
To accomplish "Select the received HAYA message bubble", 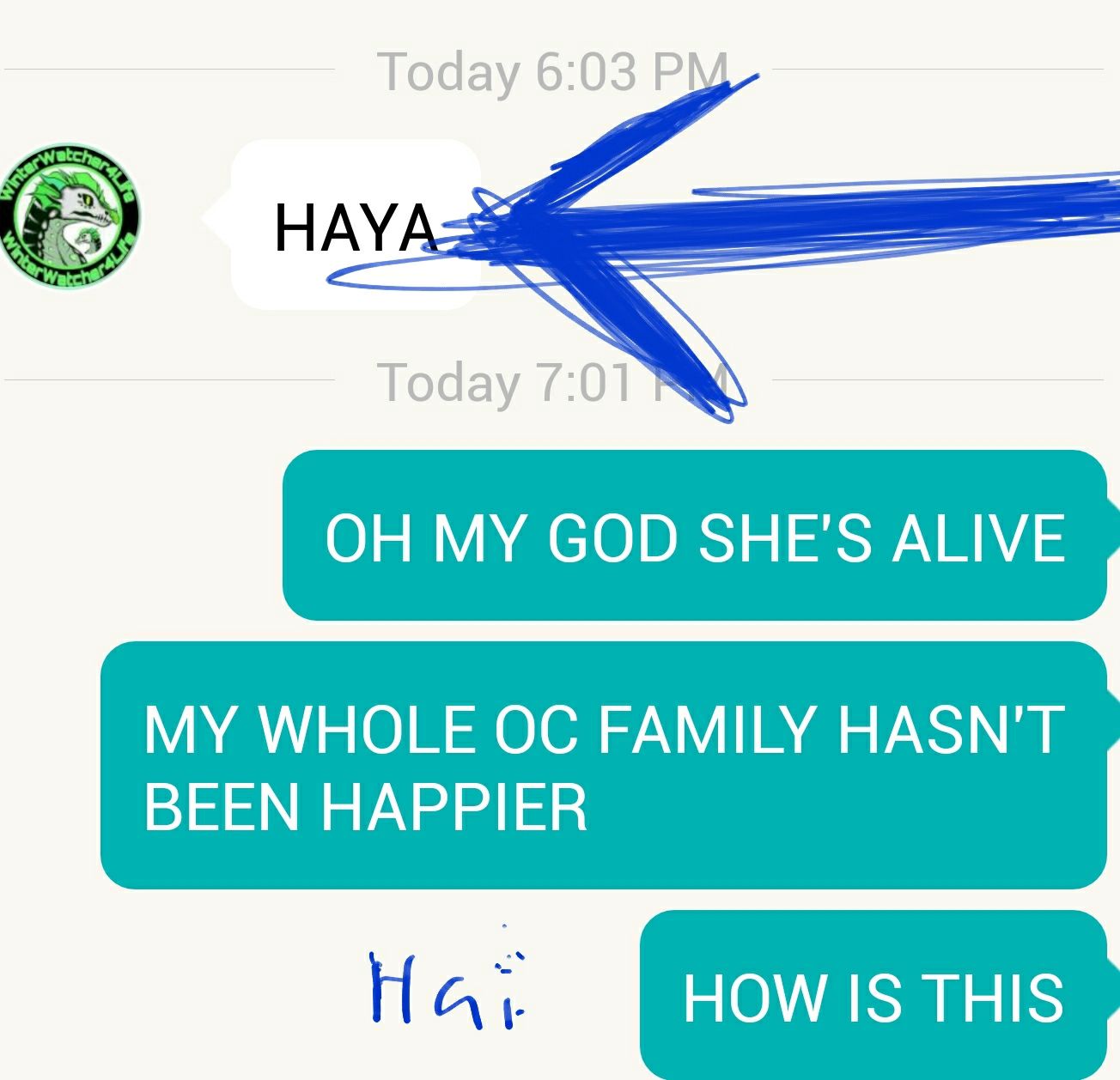I will point(352,224).
